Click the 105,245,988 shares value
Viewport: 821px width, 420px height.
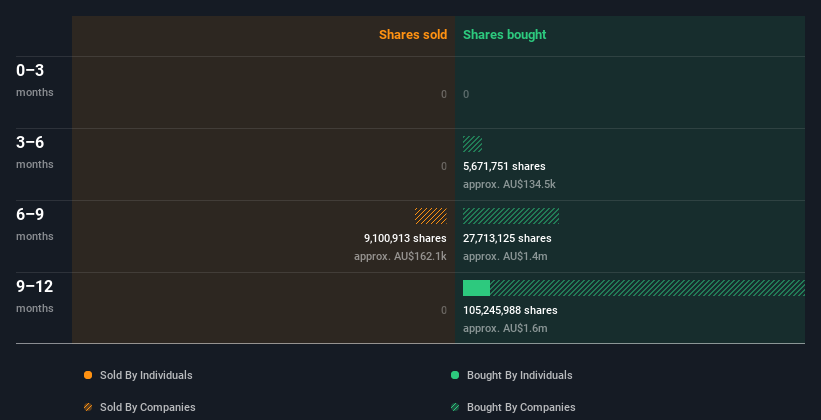510,310
